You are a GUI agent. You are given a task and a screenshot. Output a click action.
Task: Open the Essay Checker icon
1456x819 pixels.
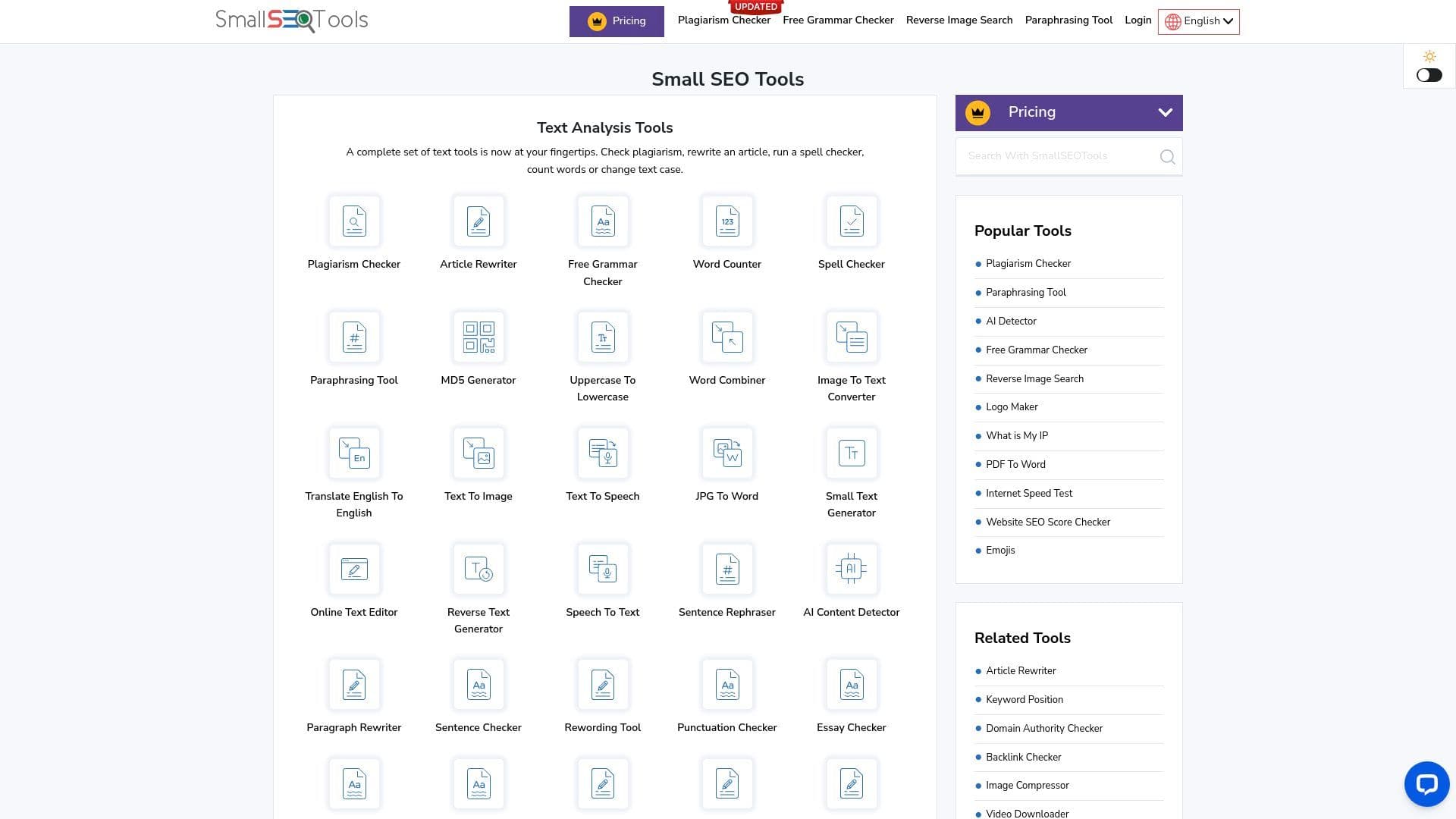coord(852,685)
